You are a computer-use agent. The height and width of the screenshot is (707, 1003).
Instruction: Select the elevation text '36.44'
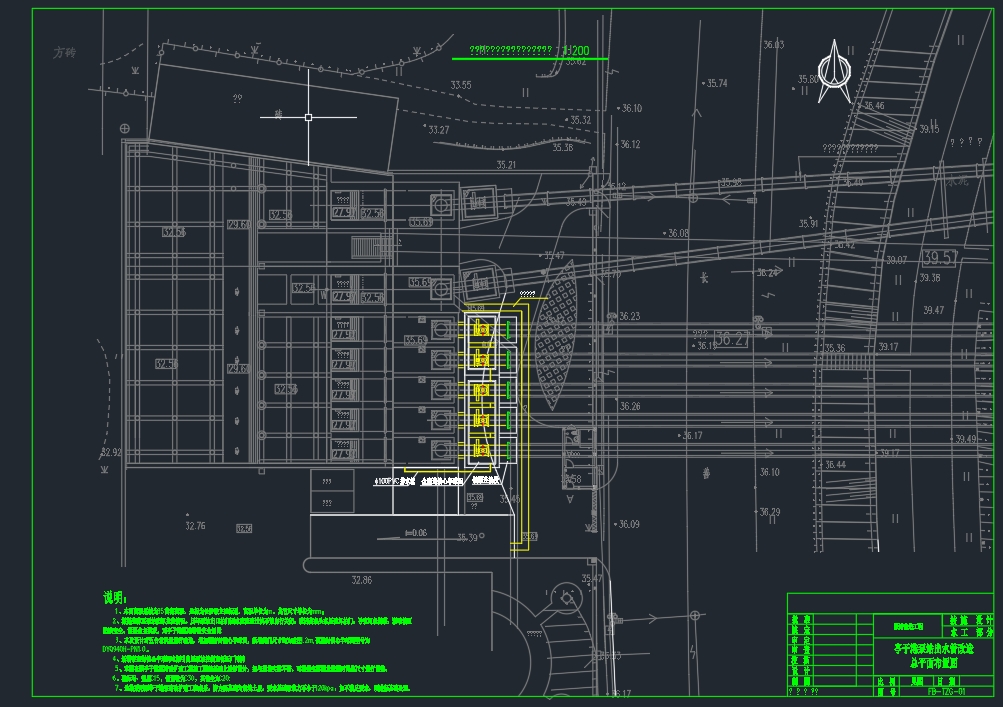835,465
